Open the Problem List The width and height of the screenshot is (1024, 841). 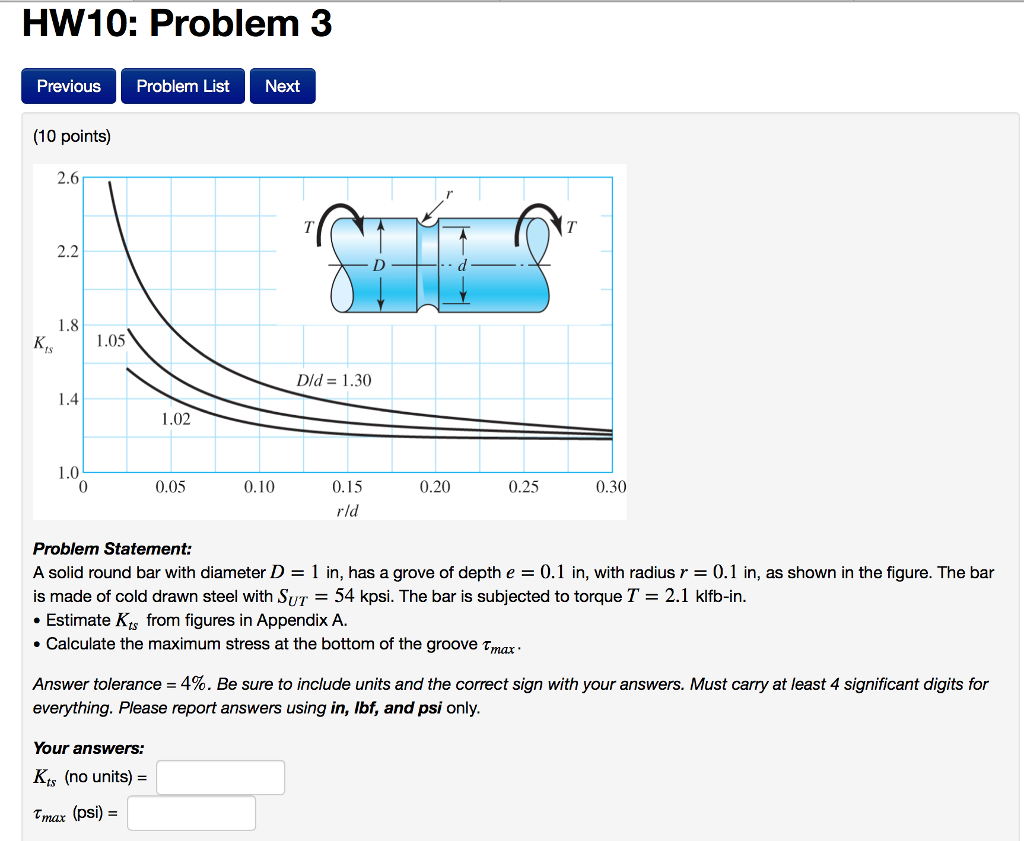tap(182, 86)
